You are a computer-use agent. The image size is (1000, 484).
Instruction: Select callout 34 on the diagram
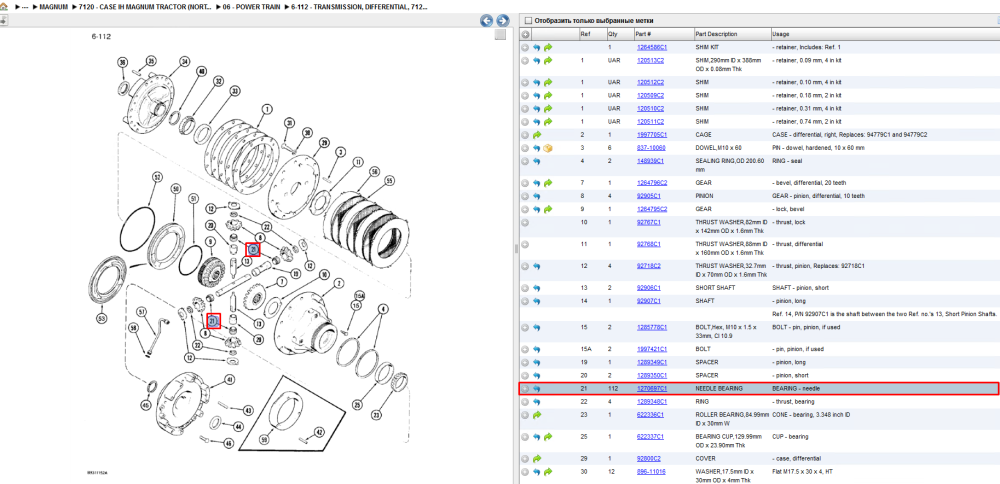[x=184, y=62]
